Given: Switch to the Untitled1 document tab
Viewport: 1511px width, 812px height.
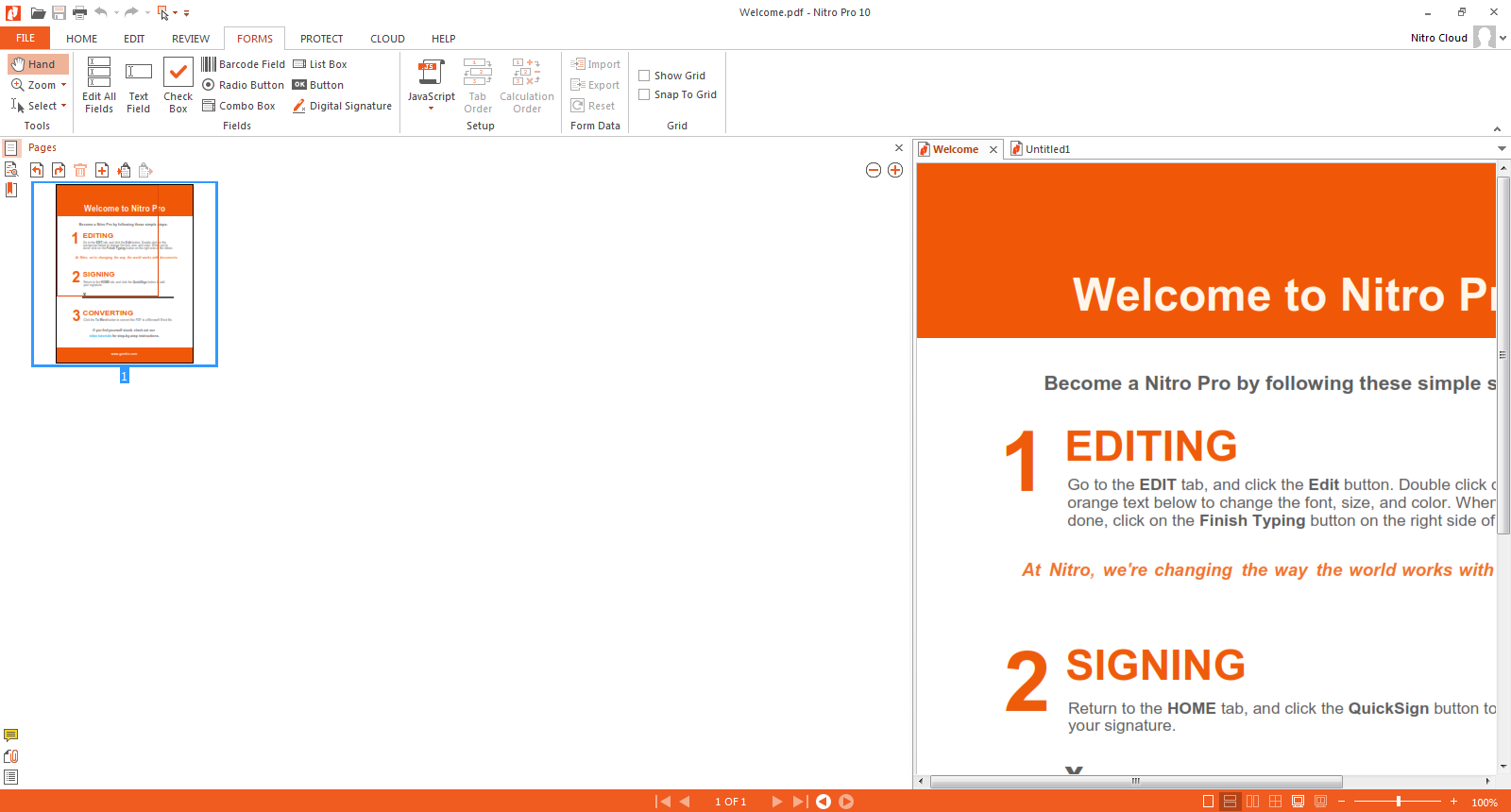Looking at the screenshot, I should pos(1040,149).
